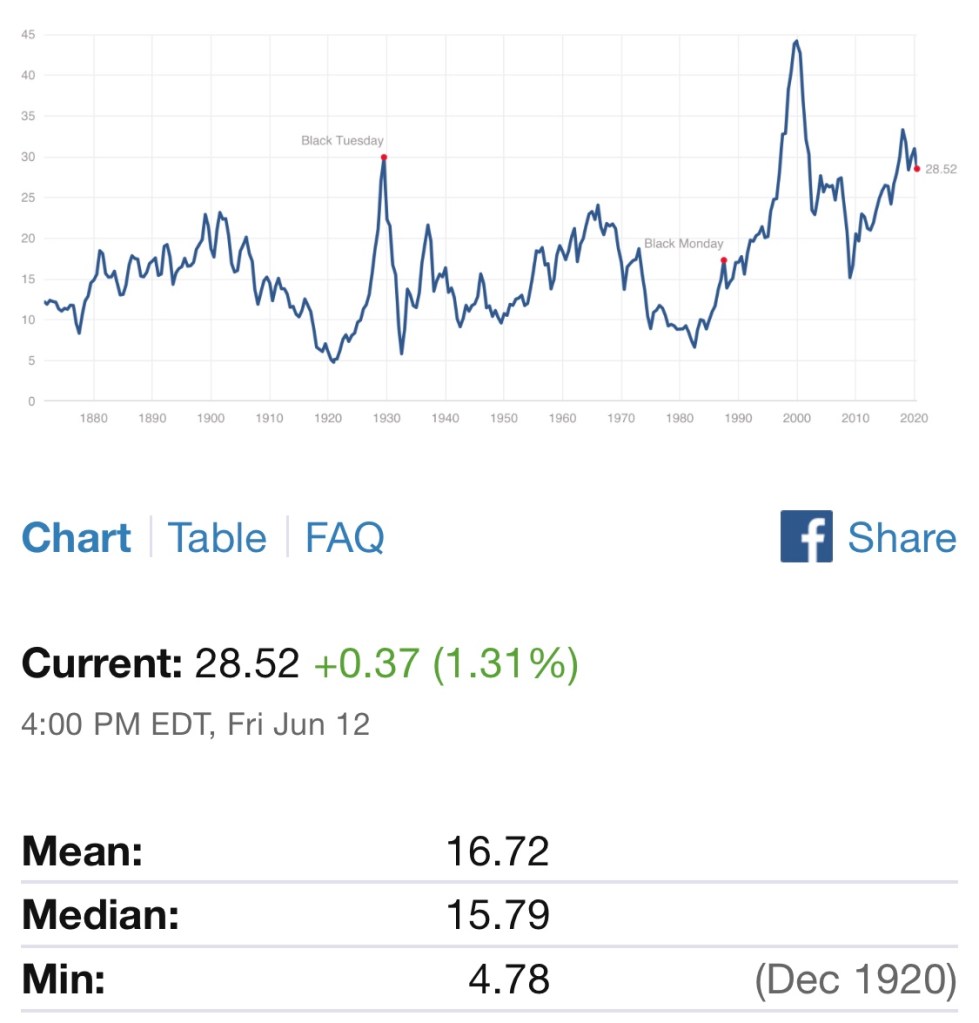This screenshot has width=979, height=1023.
Task: Click the 4:00 PM EDT timestamp
Action: (195, 723)
